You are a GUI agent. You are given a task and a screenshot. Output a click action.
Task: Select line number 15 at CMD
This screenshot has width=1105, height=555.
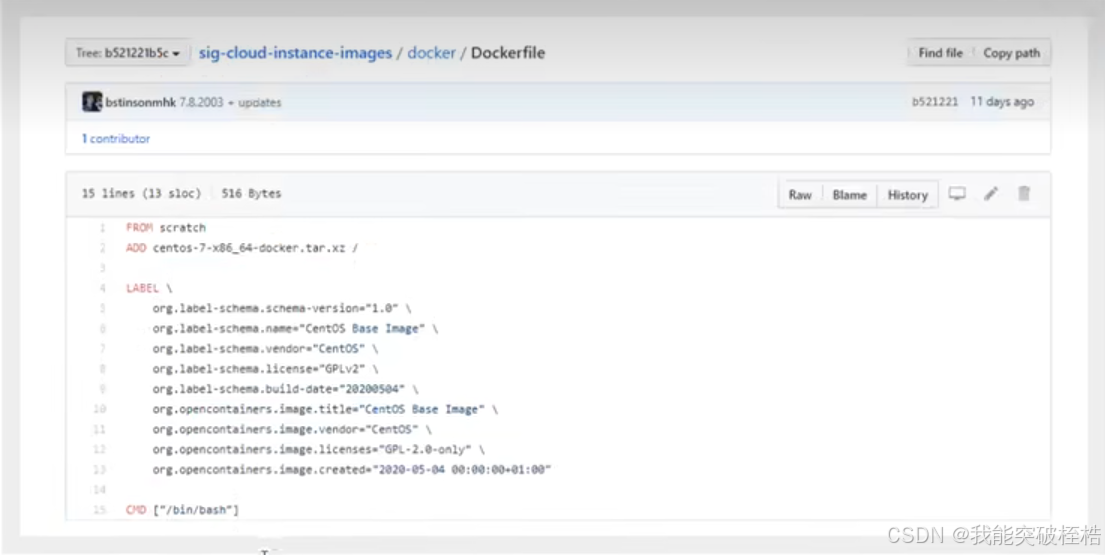101,510
